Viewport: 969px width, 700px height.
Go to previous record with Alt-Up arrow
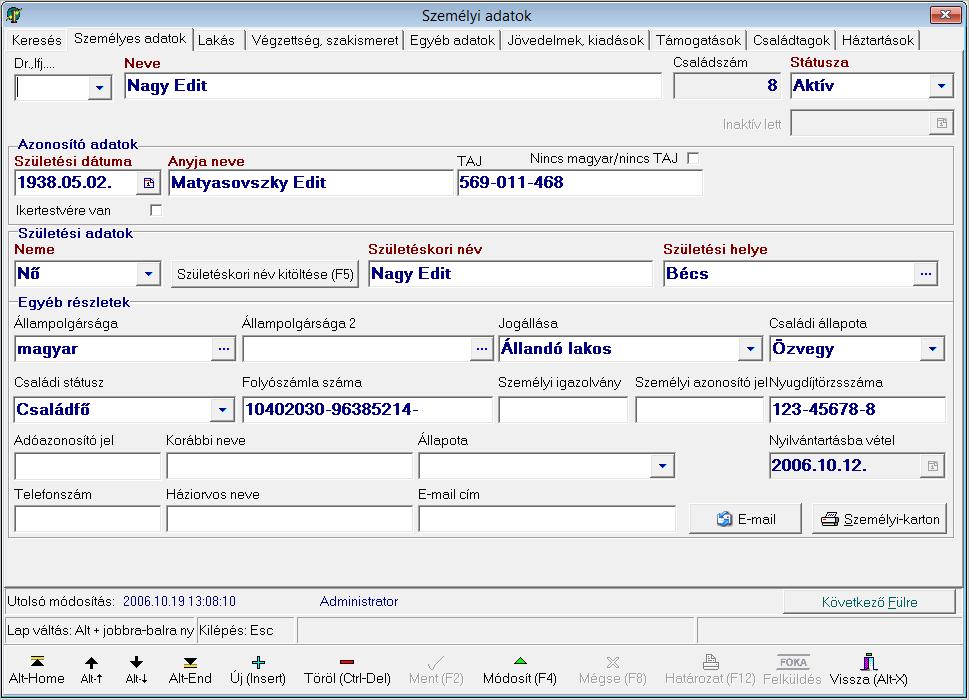(91, 670)
